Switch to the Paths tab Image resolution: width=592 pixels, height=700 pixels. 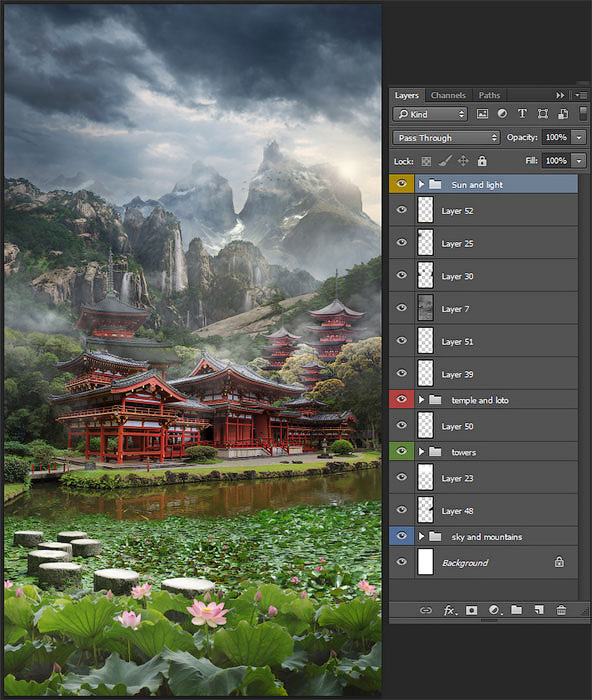(x=489, y=95)
